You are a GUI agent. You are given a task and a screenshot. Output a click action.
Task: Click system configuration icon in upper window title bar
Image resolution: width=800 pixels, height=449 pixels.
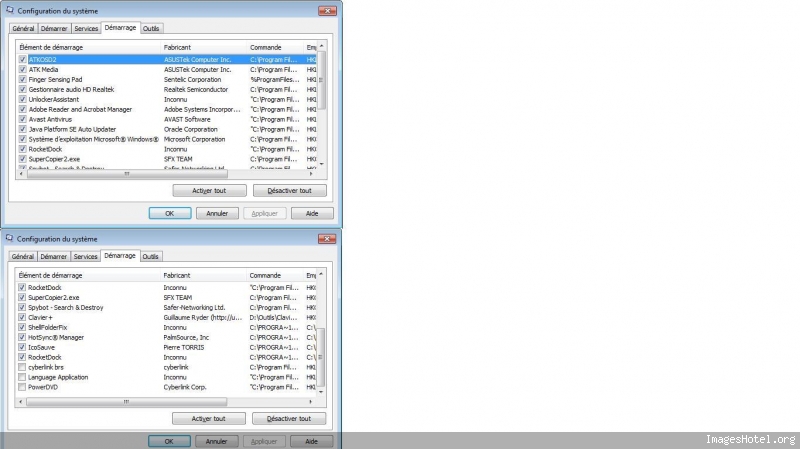click(x=10, y=10)
